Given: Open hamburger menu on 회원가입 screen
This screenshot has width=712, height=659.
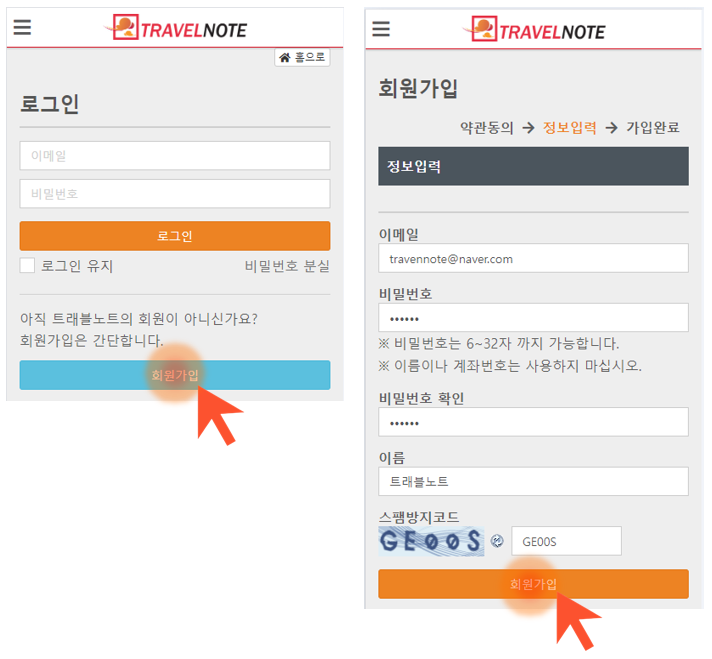Looking at the screenshot, I should click(381, 29).
